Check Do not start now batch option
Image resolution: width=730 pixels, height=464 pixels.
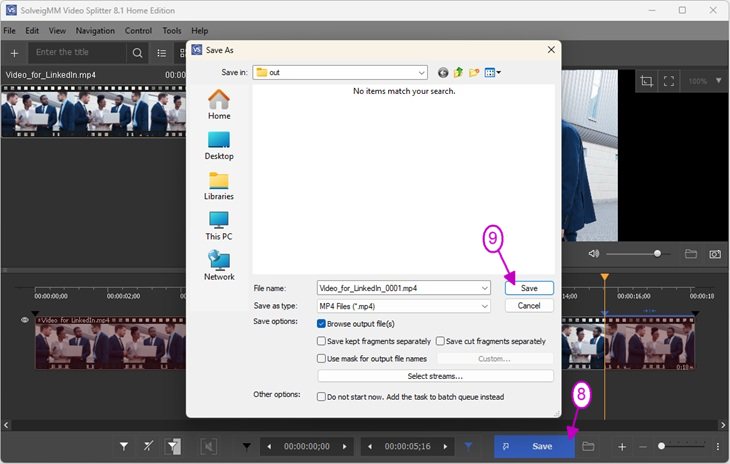tap(321, 397)
